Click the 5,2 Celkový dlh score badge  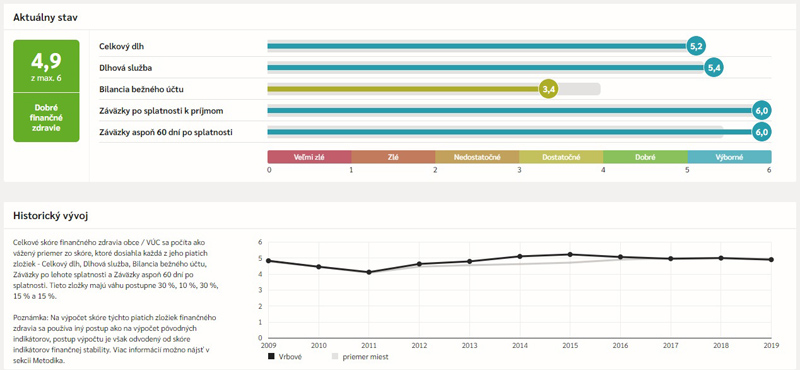pos(696,46)
